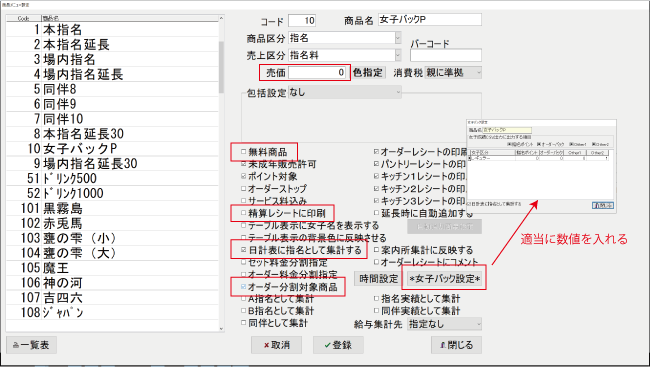The height and width of the screenshot is (367, 650).
Task: Enable the 延長時に自動追加する checkbox
Action: tap(376, 213)
